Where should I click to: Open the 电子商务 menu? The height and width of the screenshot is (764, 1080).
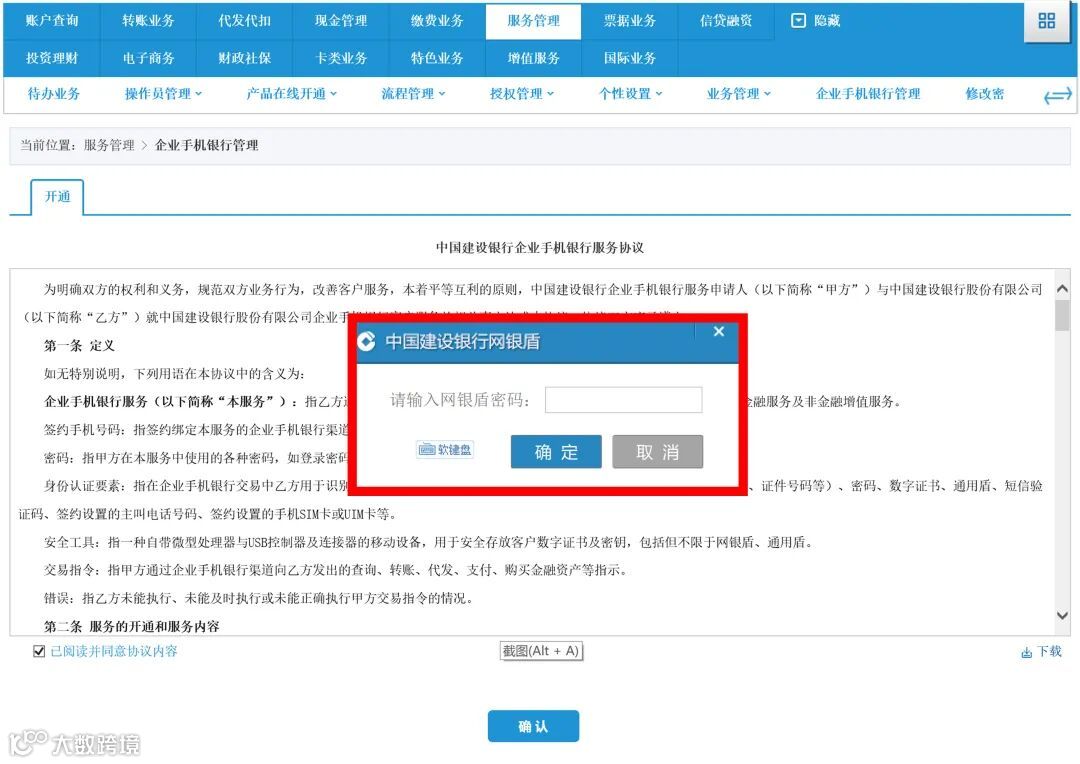148,58
